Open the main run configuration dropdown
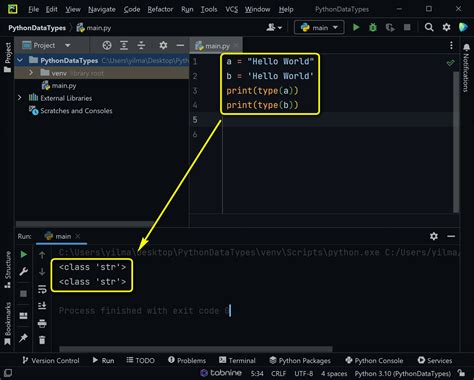The image size is (474, 380). coord(319,27)
